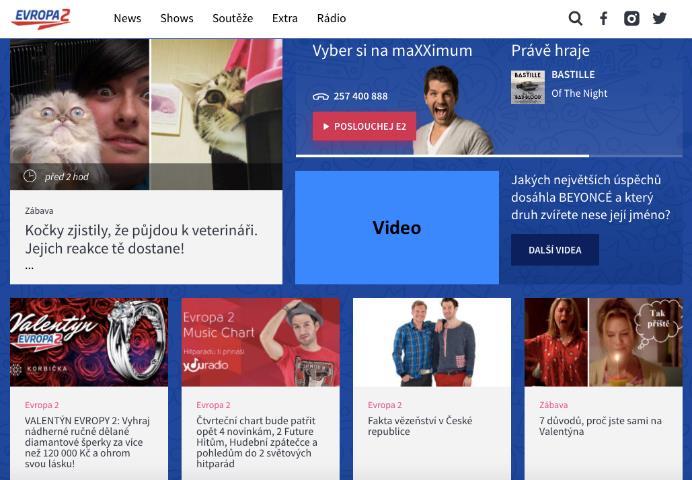
Task: Open the Valentýn ring image thumbnail
Action: [89, 342]
